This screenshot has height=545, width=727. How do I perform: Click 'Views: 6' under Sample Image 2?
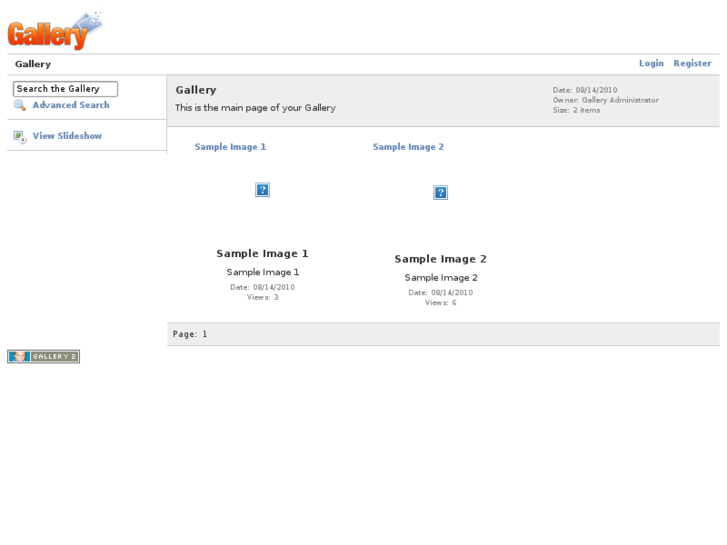tap(440, 303)
